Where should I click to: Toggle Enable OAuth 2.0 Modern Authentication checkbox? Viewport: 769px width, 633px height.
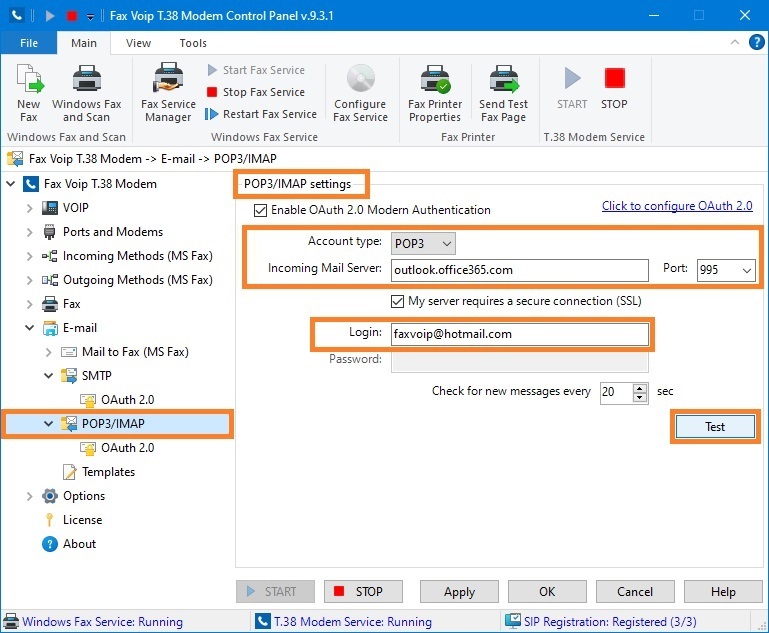[260, 211]
